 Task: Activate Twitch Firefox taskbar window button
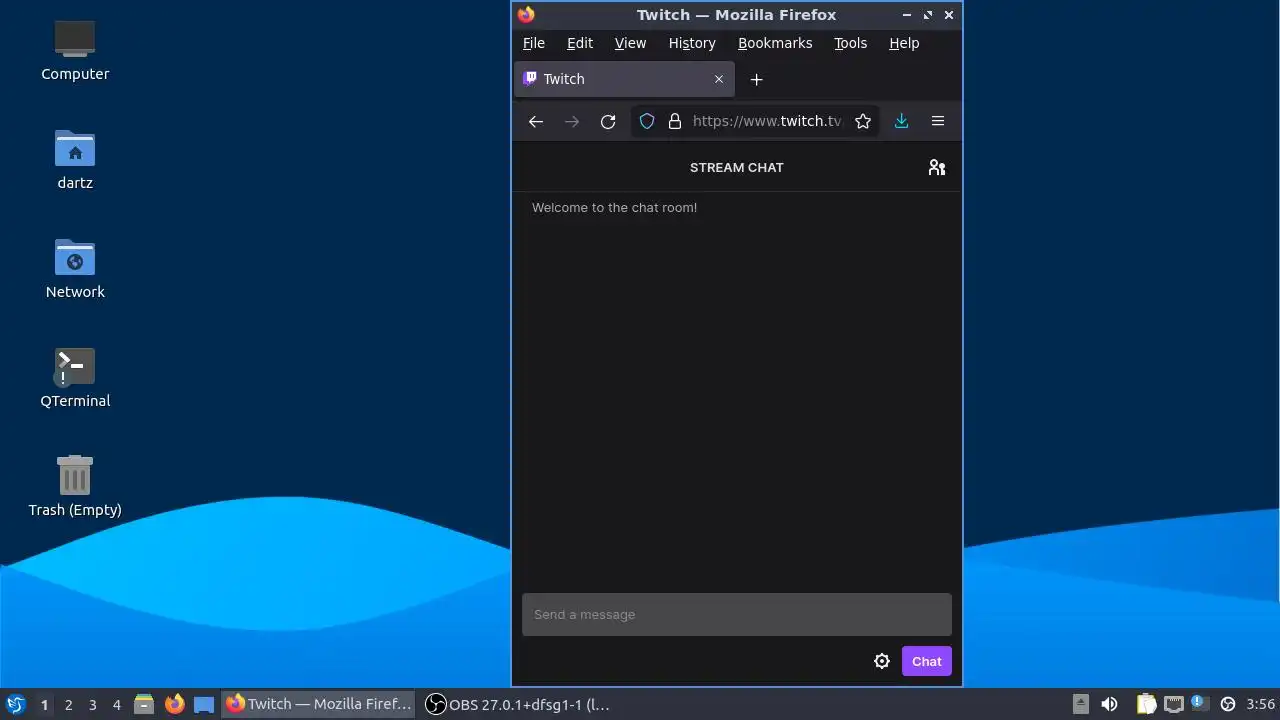tap(320, 704)
